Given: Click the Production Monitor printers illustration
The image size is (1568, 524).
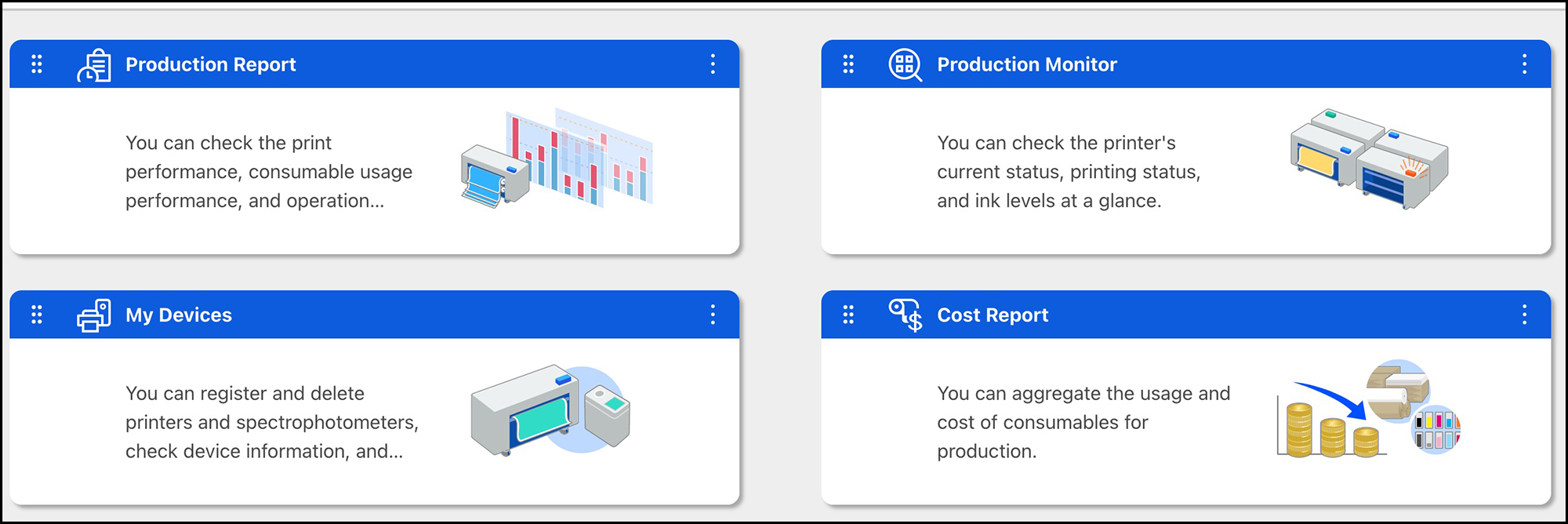Looking at the screenshot, I should (1369, 159).
